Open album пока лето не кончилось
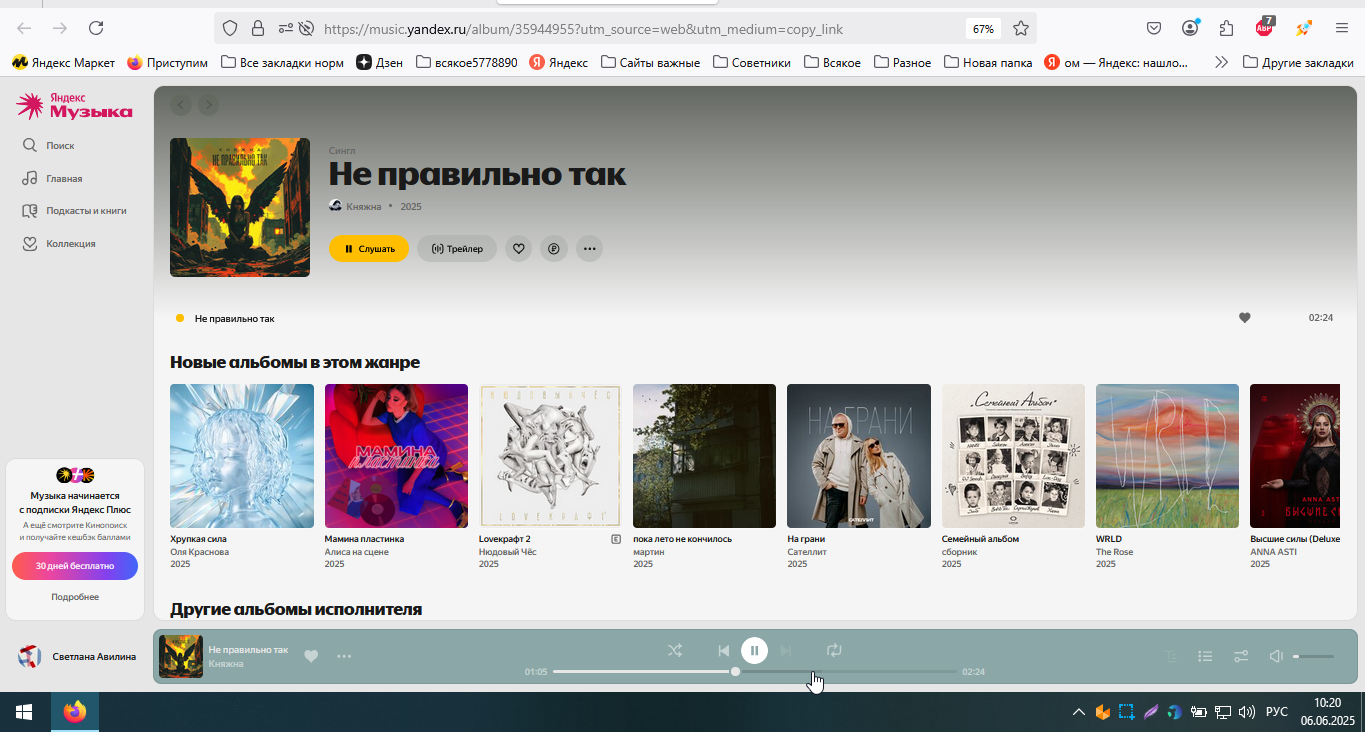 point(704,456)
